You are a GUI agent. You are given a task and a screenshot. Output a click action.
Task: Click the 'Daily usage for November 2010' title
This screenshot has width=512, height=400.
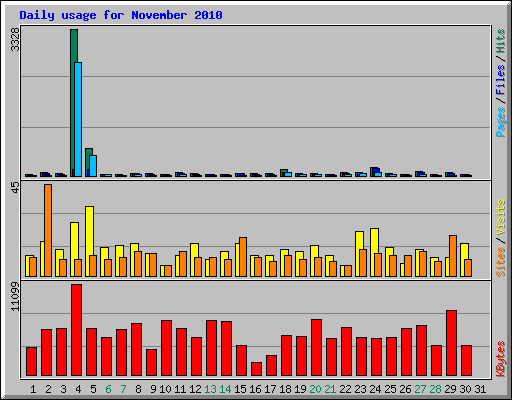(x=121, y=15)
